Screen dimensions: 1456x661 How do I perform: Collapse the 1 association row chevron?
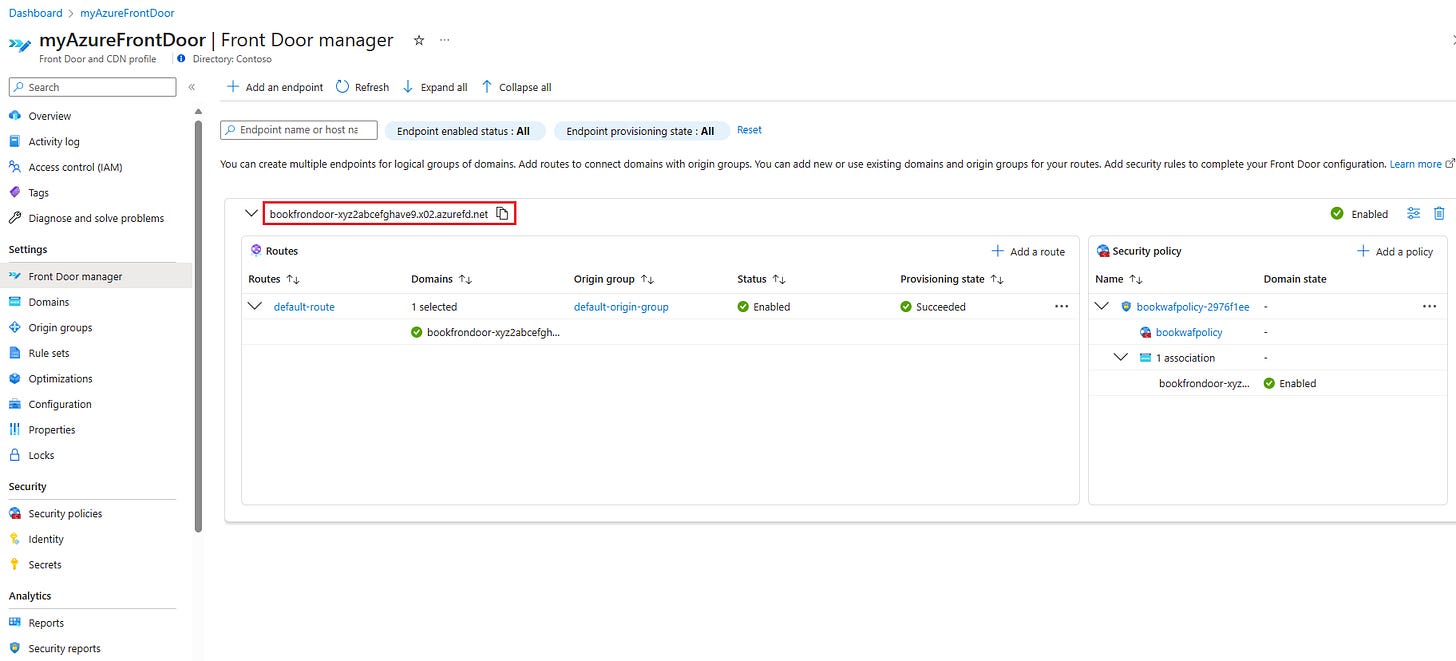point(1121,357)
